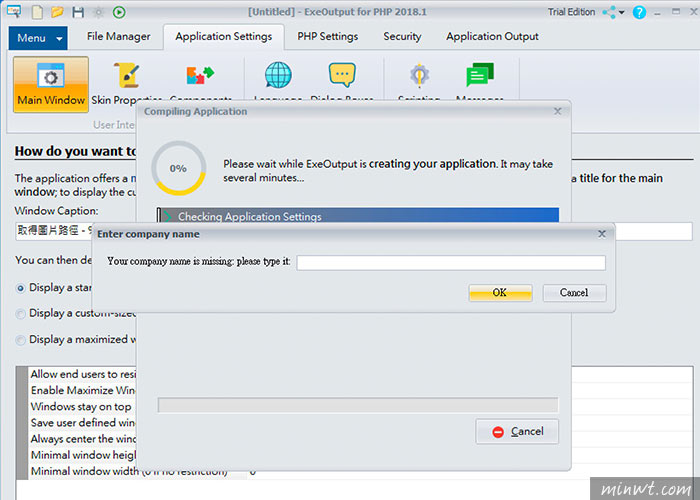Open the Messages green chat icon
The image size is (700, 500).
click(480, 75)
